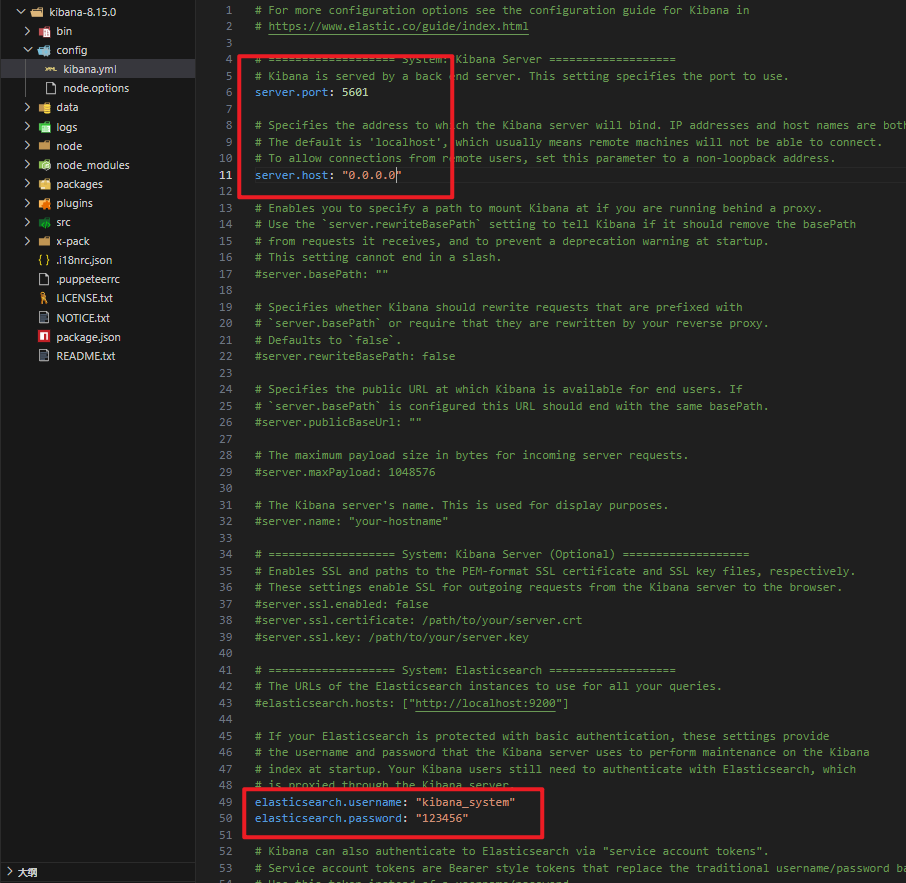Screen dimensions: 906x883
Task: Click the "123456" password value
Action: tap(441, 818)
